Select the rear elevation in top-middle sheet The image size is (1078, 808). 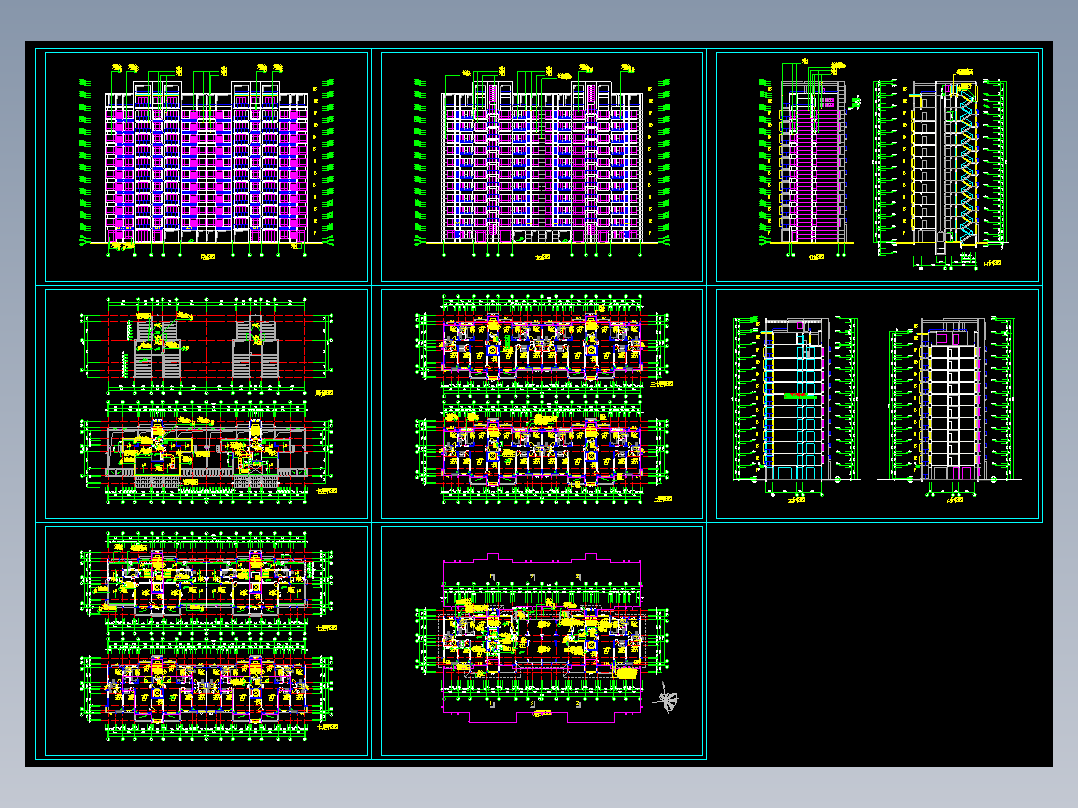(x=542, y=162)
